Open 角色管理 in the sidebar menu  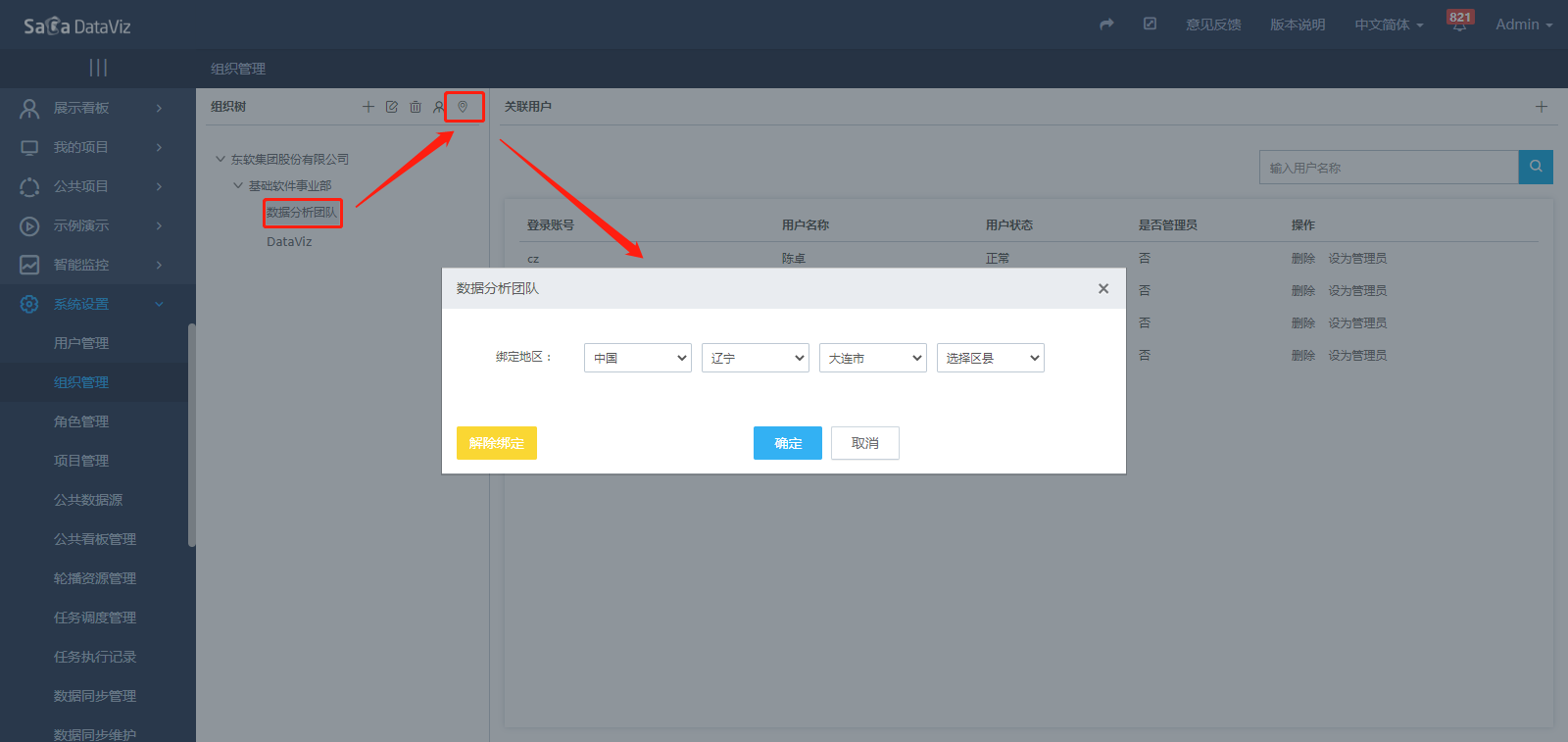pos(81,421)
